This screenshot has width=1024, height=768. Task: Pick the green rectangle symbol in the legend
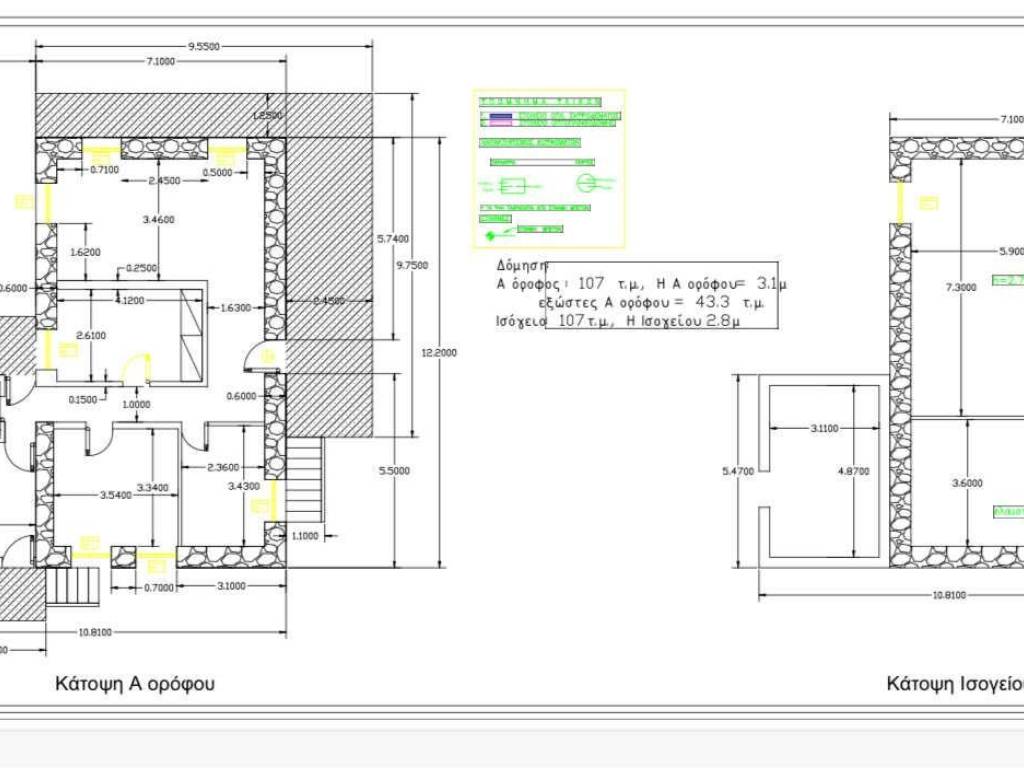pyautogui.click(x=512, y=186)
